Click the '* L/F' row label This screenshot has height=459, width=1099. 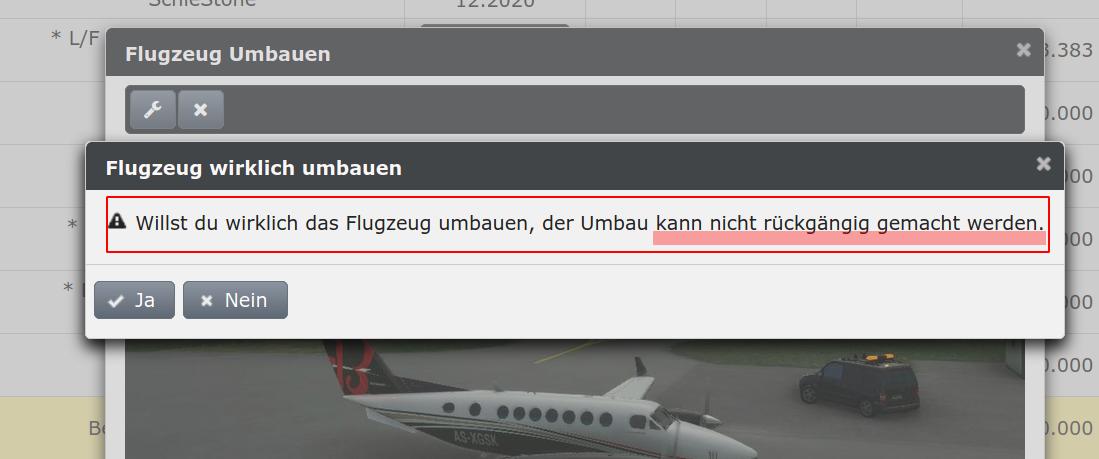click(x=75, y=39)
